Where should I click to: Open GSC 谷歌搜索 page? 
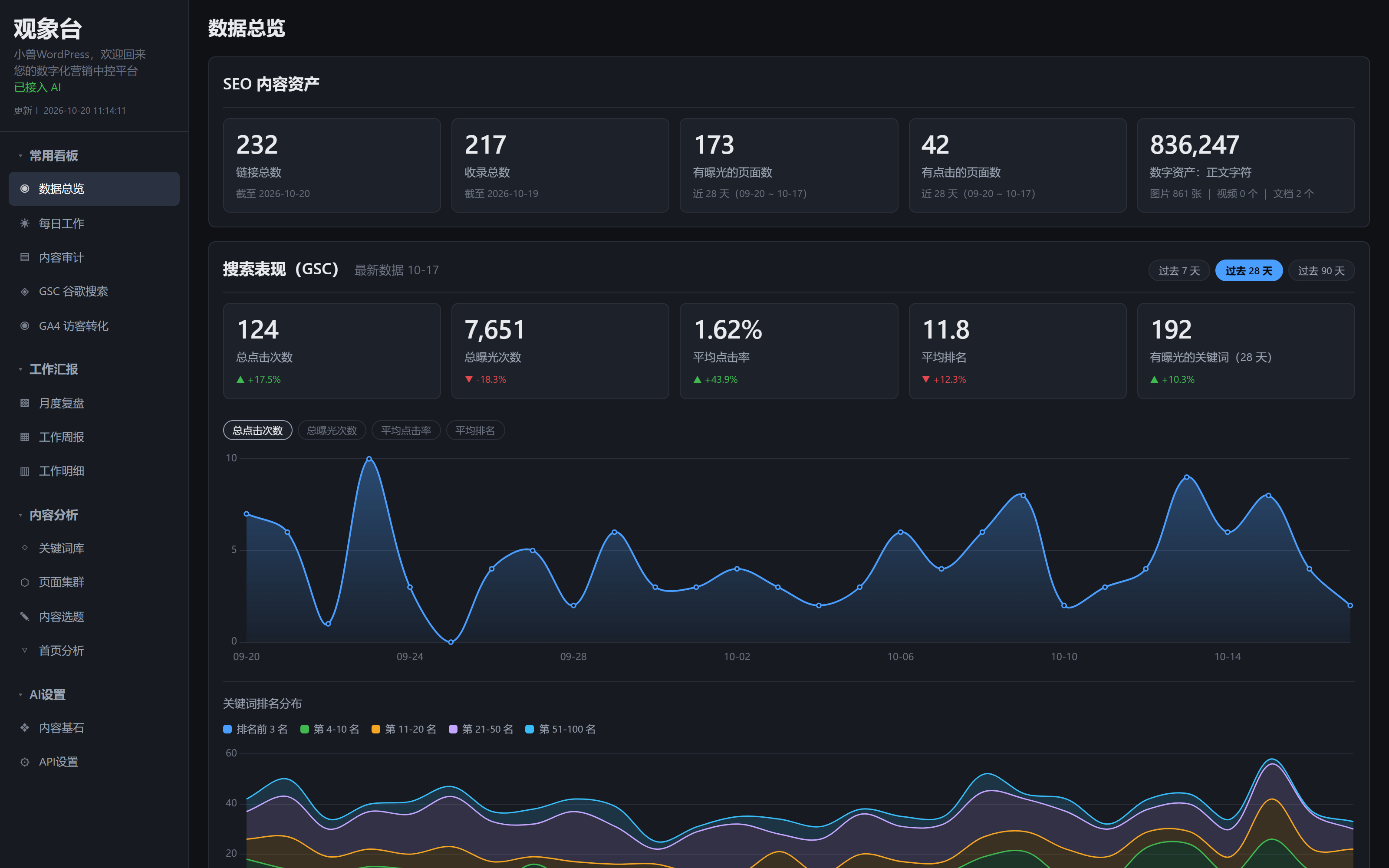pyautogui.click(x=94, y=292)
